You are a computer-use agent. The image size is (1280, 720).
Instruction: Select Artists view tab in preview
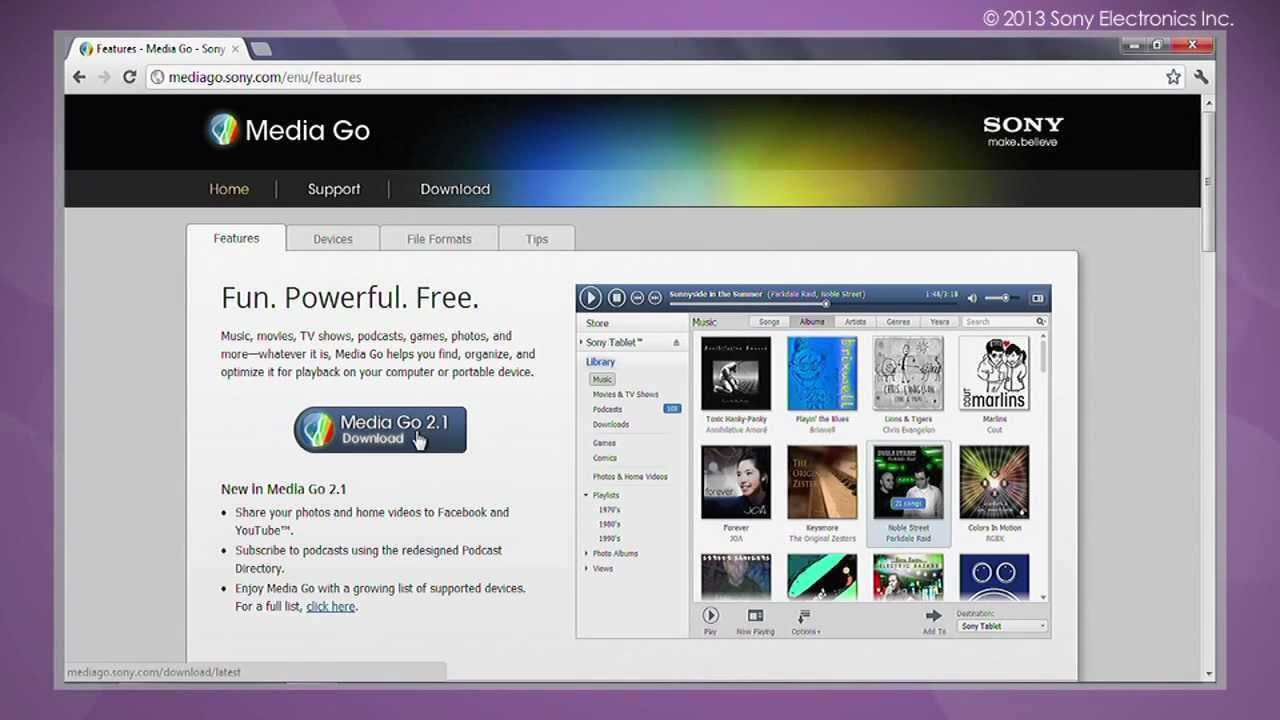[855, 322]
